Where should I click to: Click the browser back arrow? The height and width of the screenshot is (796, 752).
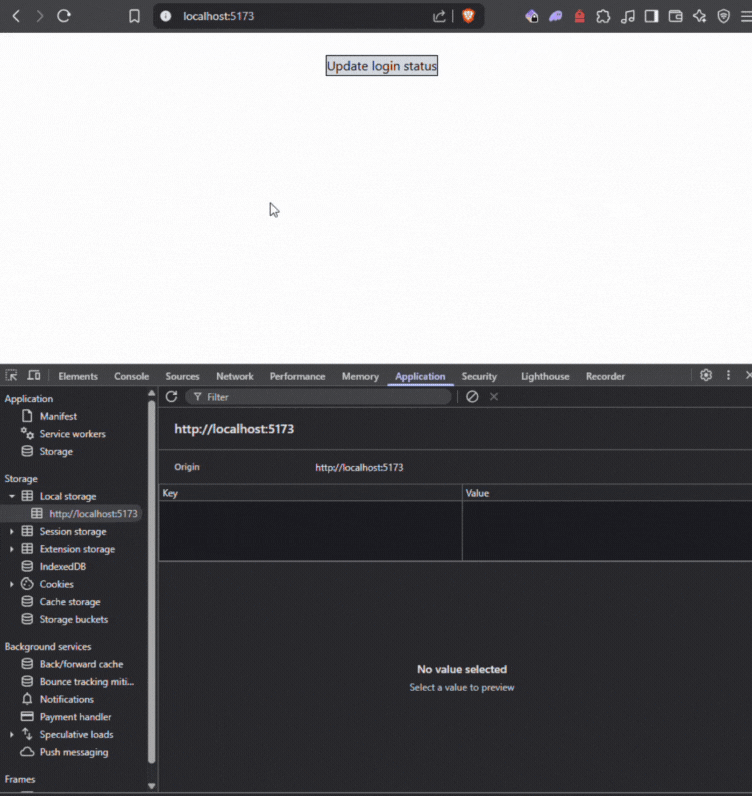click(16, 16)
